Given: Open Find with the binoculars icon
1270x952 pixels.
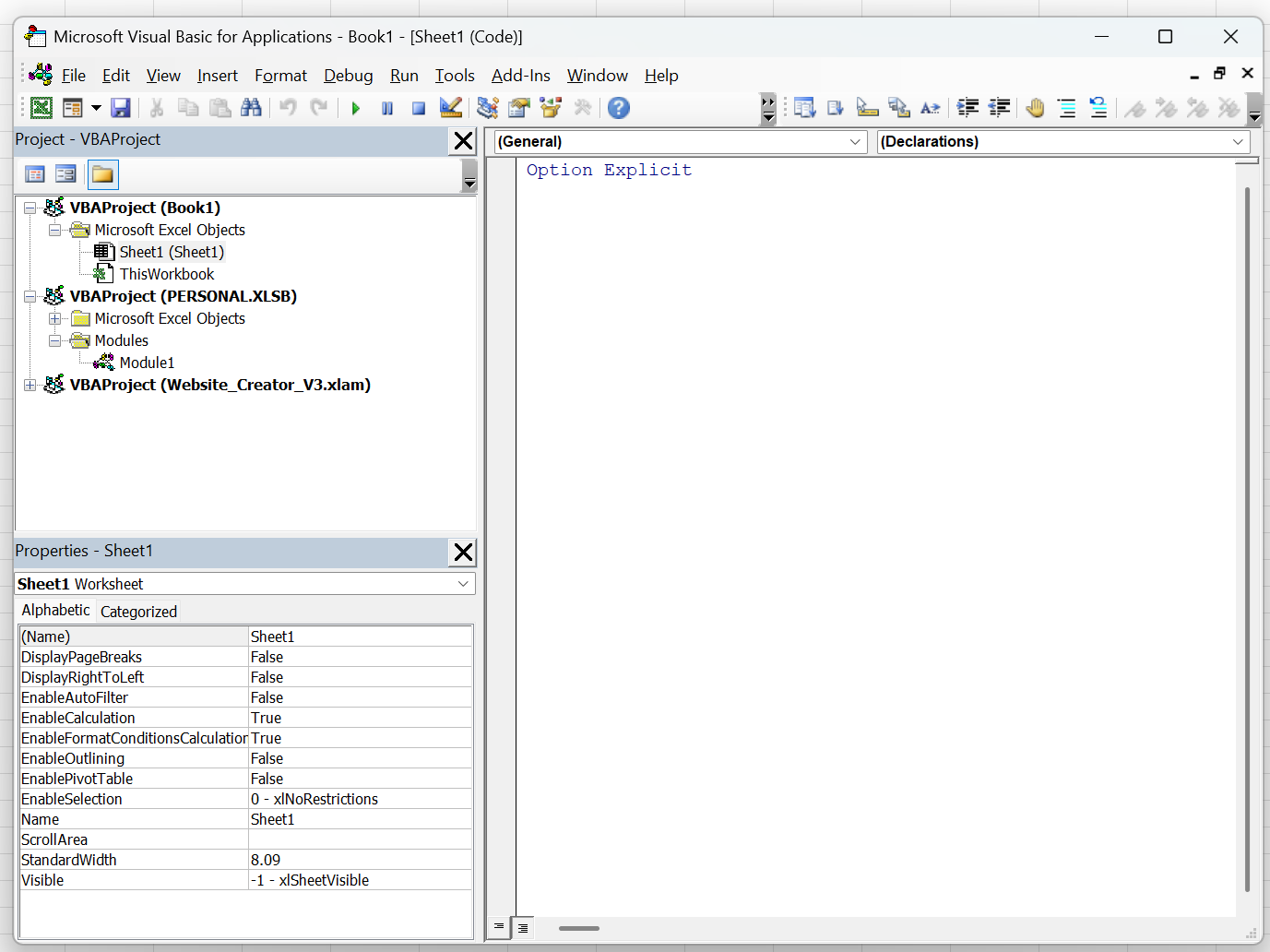Looking at the screenshot, I should 251,108.
